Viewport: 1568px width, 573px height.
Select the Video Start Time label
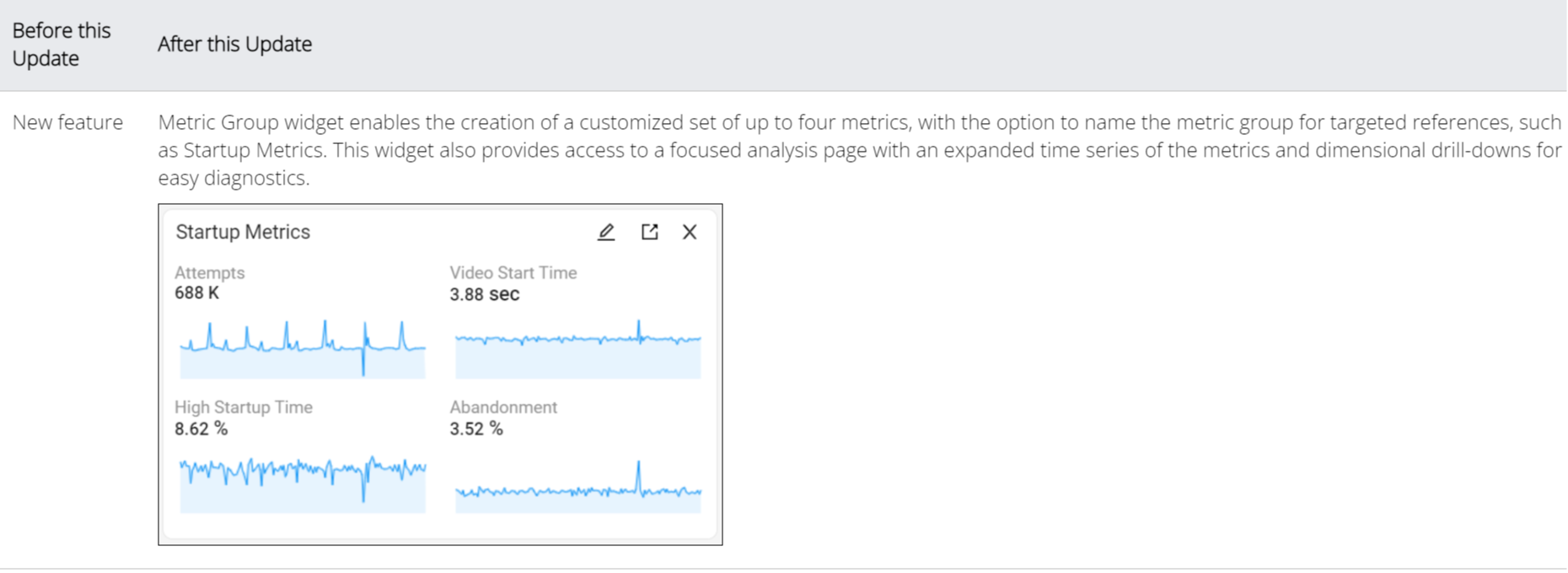coord(513,273)
